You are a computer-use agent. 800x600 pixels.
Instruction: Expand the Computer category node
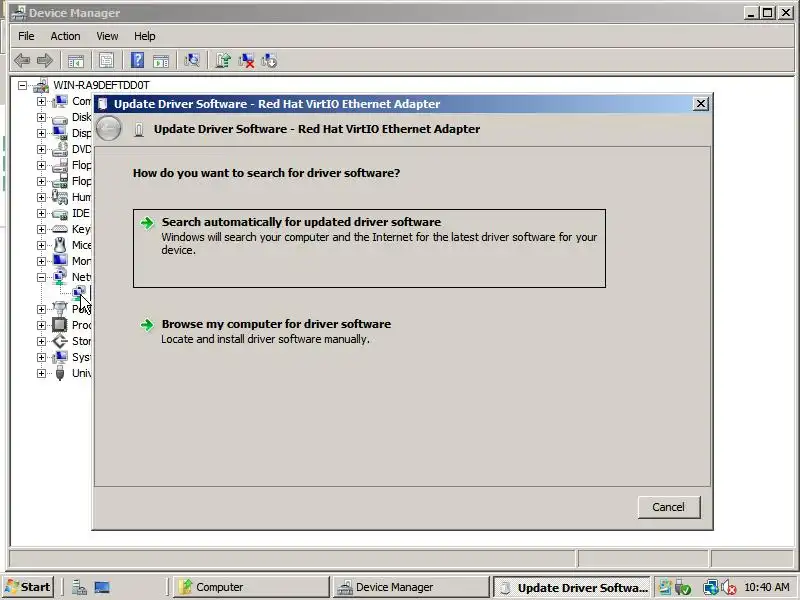click(x=41, y=102)
